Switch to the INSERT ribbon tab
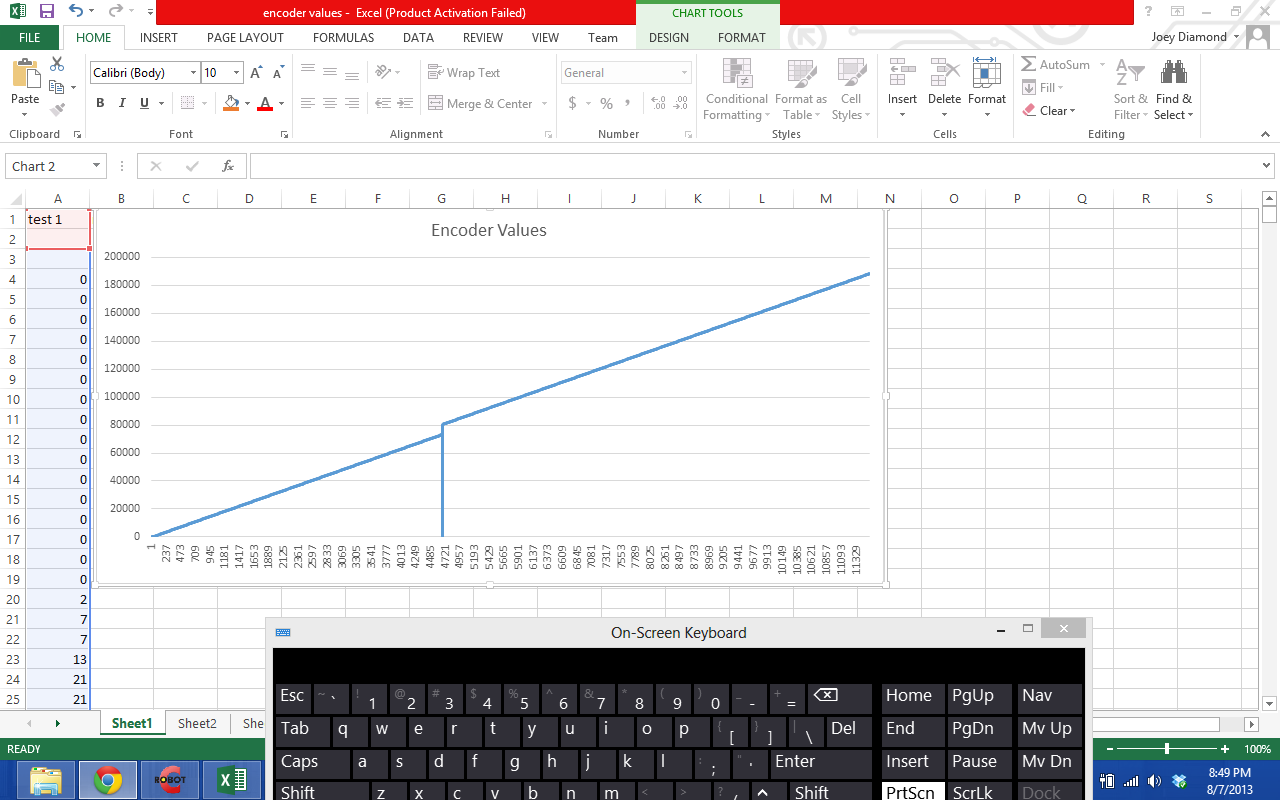The height and width of the screenshot is (800, 1280). 159,37
